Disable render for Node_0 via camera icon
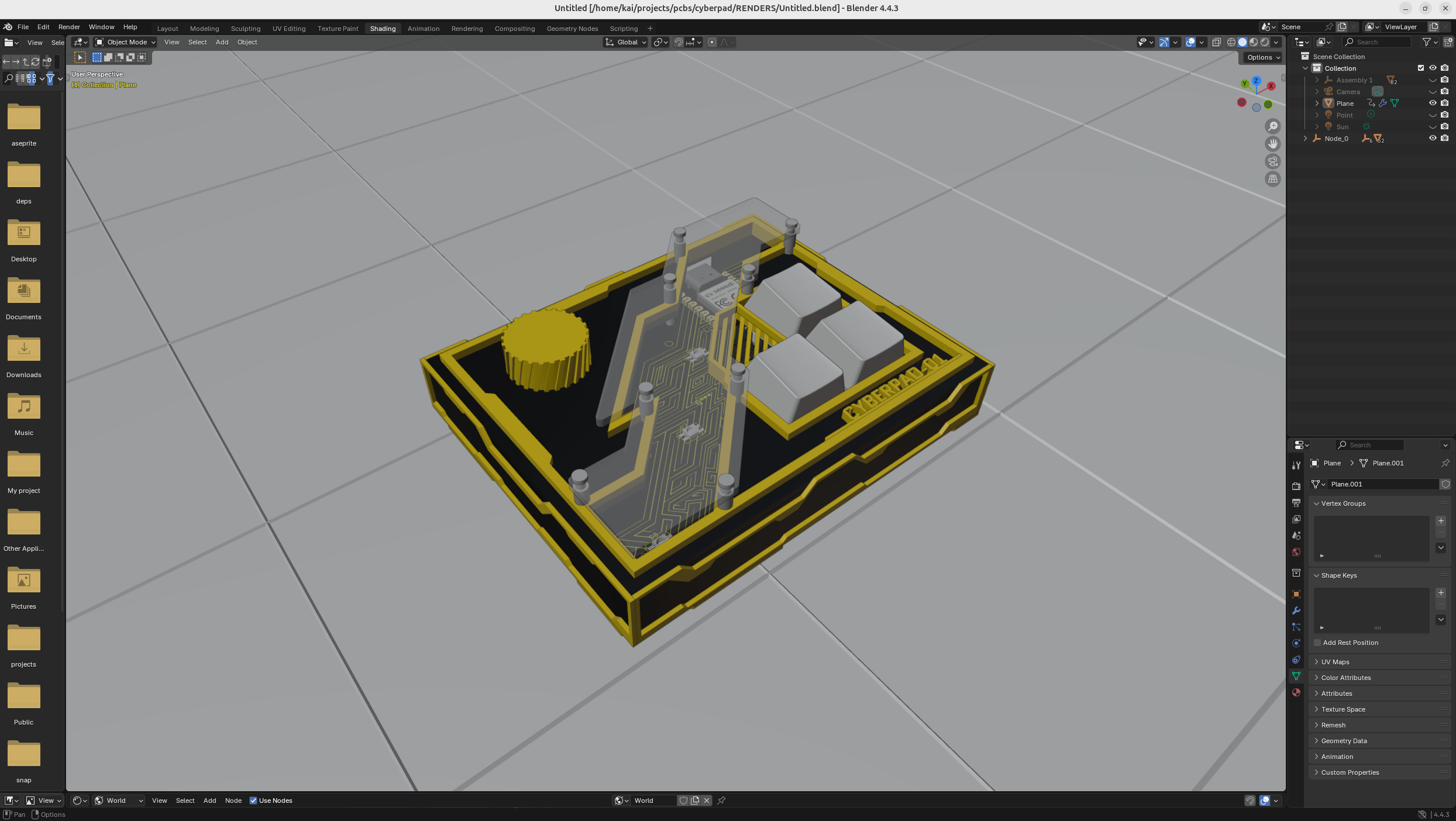The width and height of the screenshot is (1456, 821). click(x=1444, y=138)
